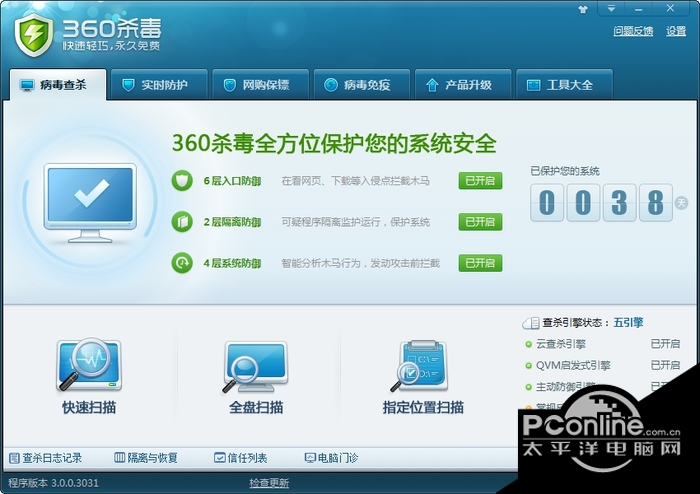Click the QVM启发式引擎 green dot
This screenshot has width=700, height=494.
click(x=529, y=365)
